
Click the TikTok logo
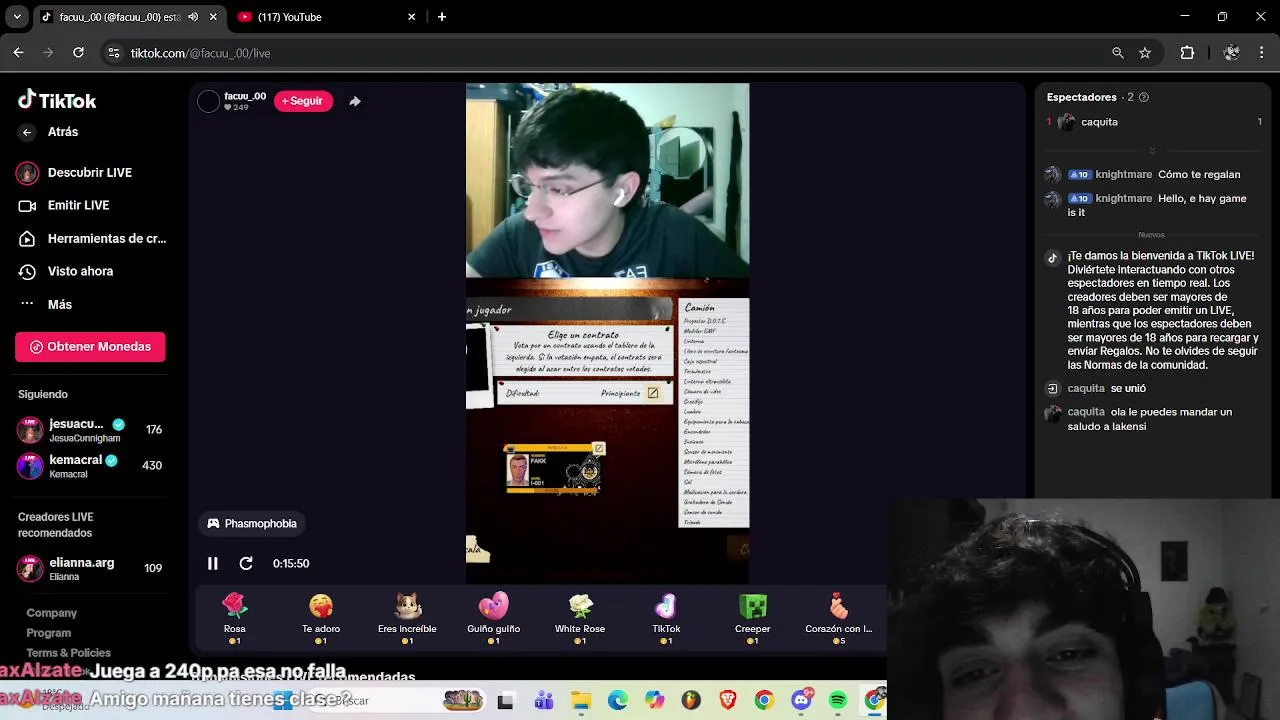coord(57,100)
